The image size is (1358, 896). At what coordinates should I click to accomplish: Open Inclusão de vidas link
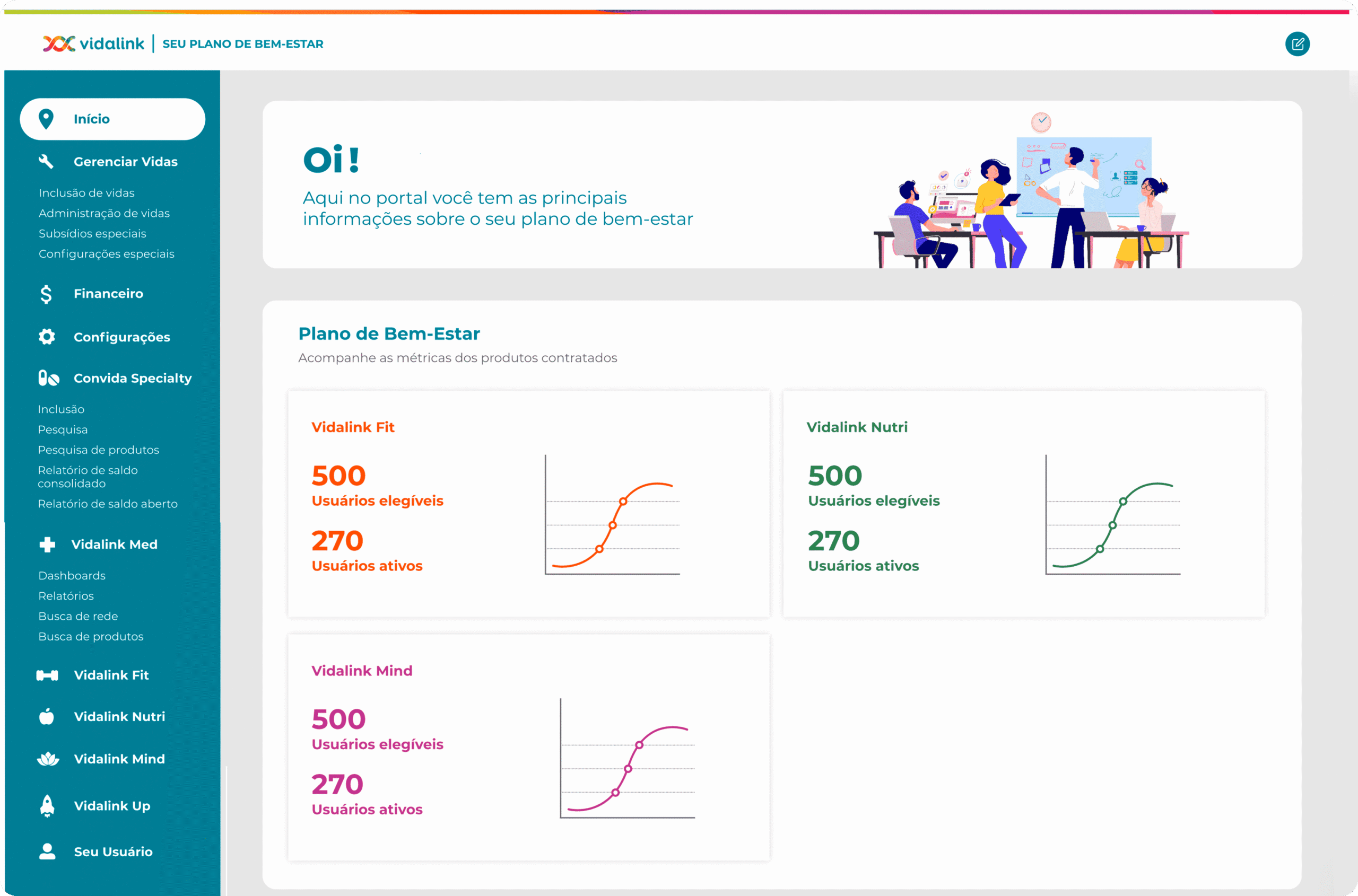point(87,193)
